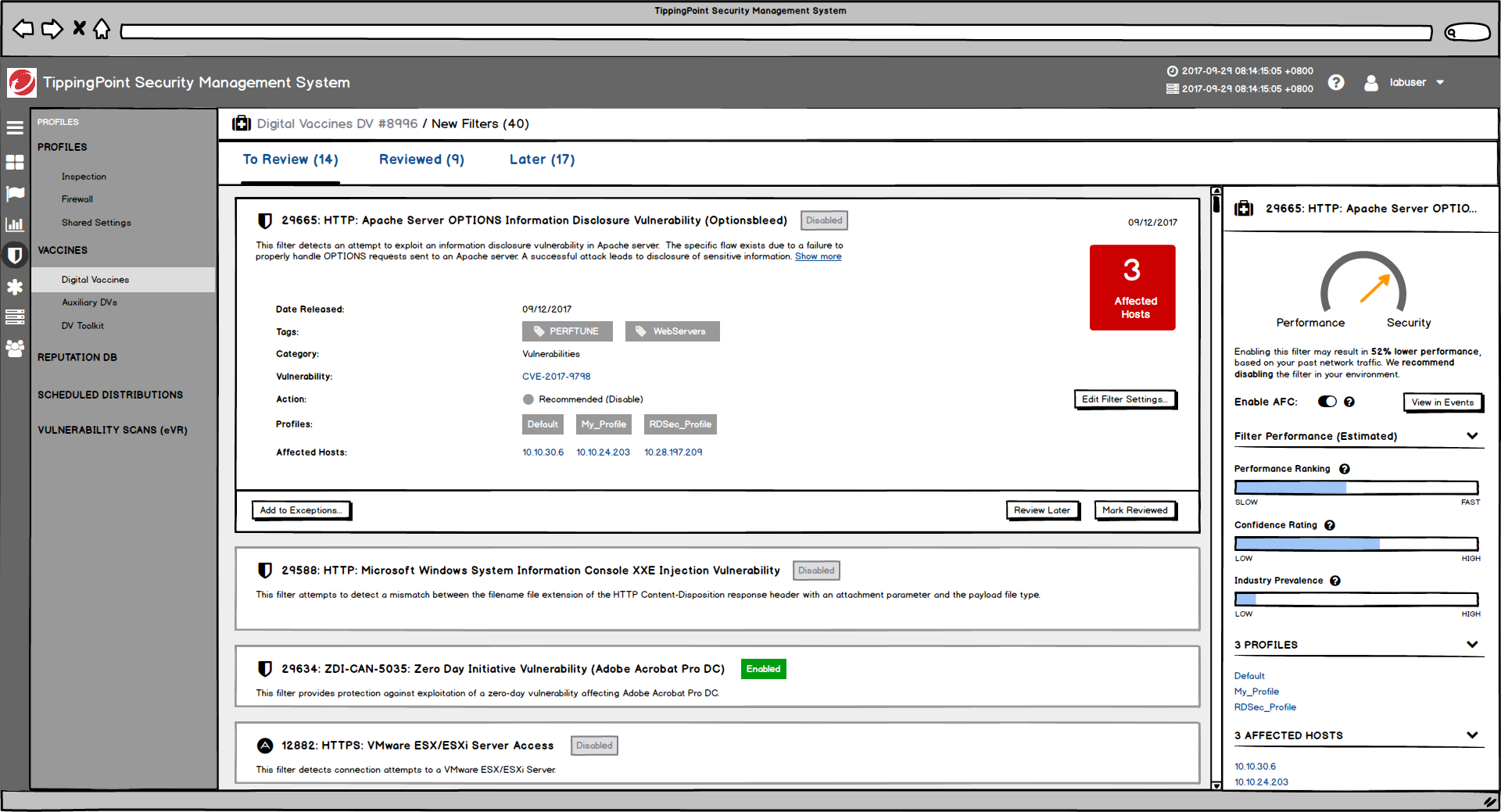This screenshot has width=1501, height=812.
Task: Click Edit Filter Settings button
Action: pyautogui.click(x=1125, y=399)
